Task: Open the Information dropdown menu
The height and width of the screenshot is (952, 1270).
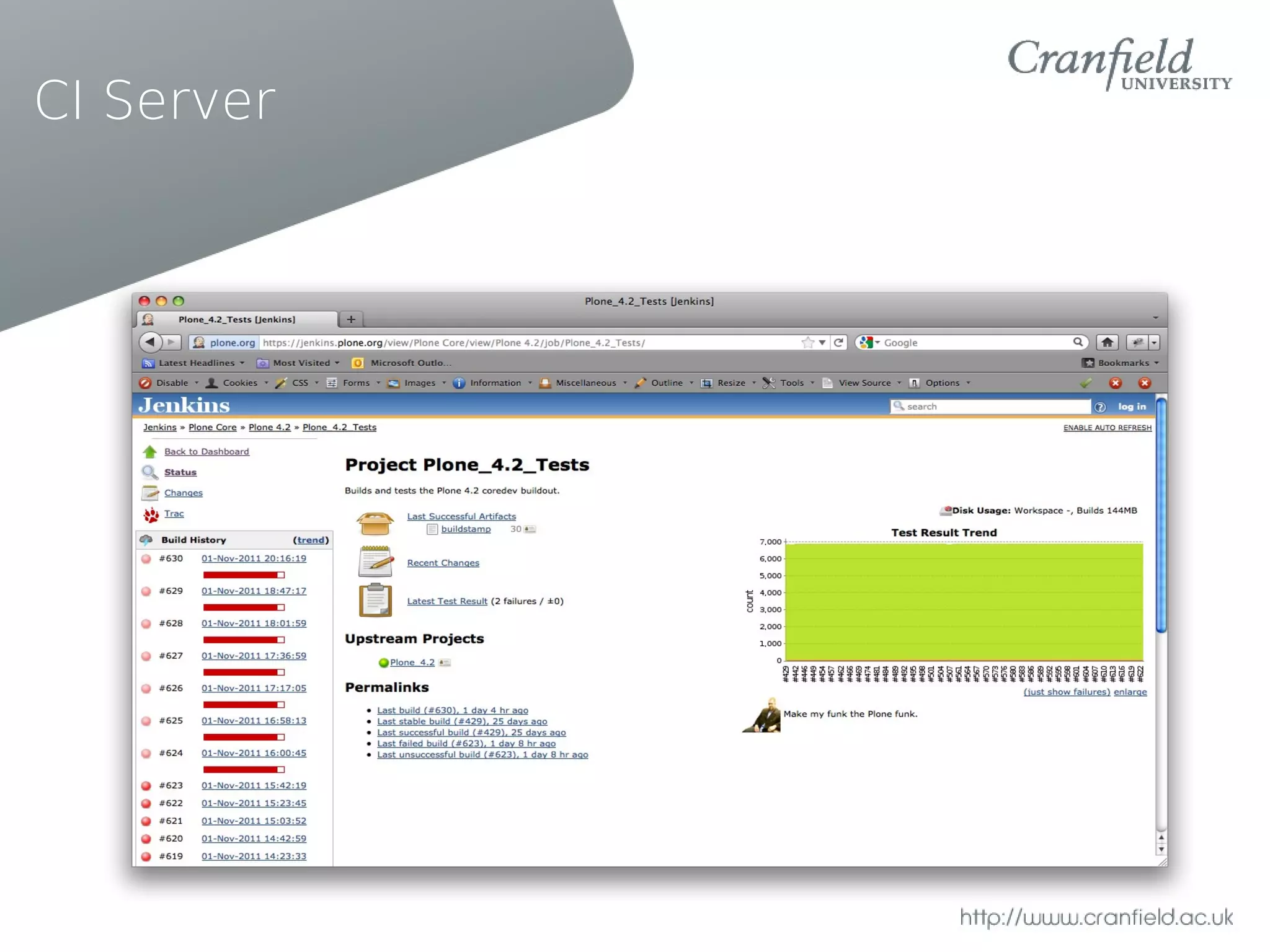Action: pyautogui.click(x=492, y=383)
